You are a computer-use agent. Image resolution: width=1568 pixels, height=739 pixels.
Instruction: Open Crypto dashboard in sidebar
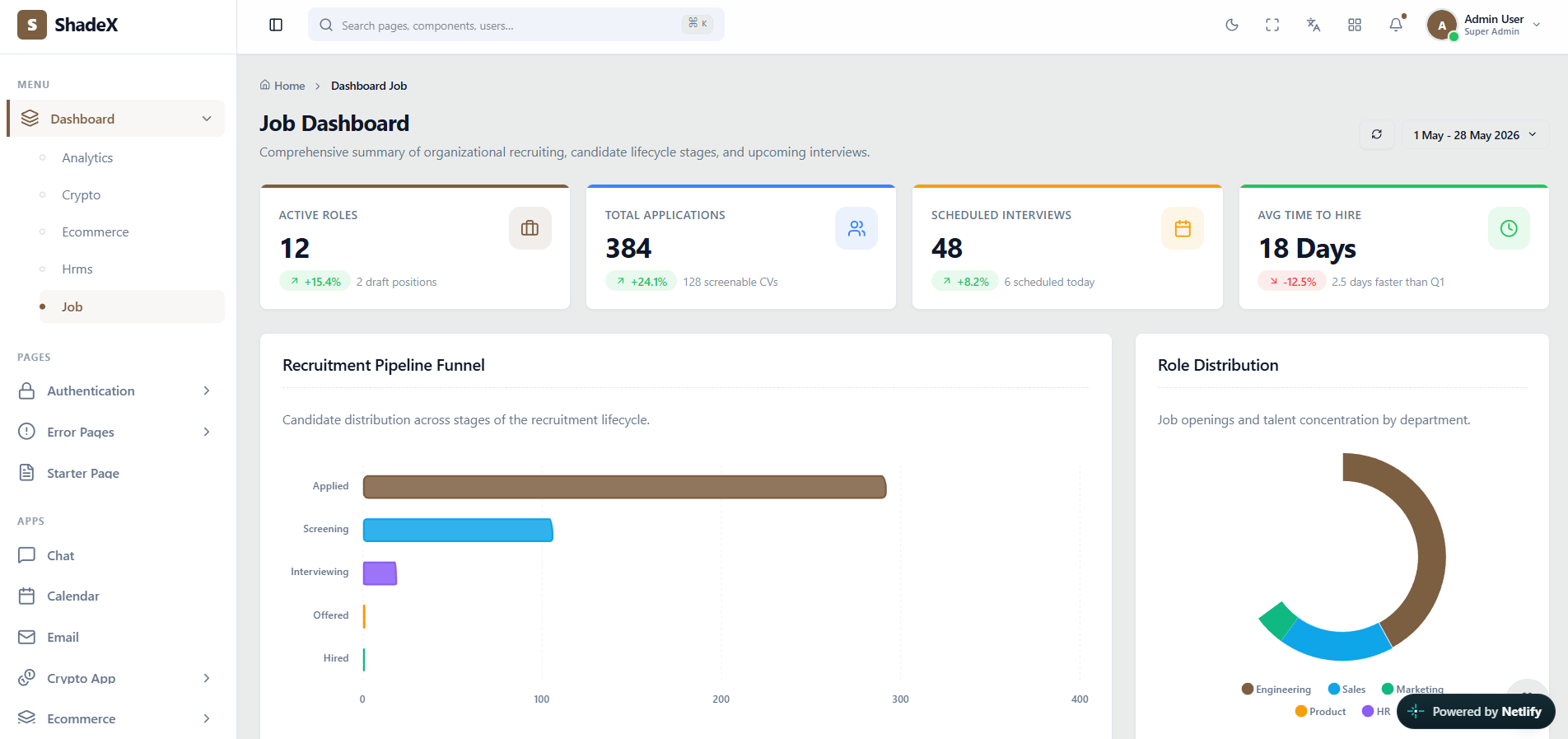[x=82, y=194]
